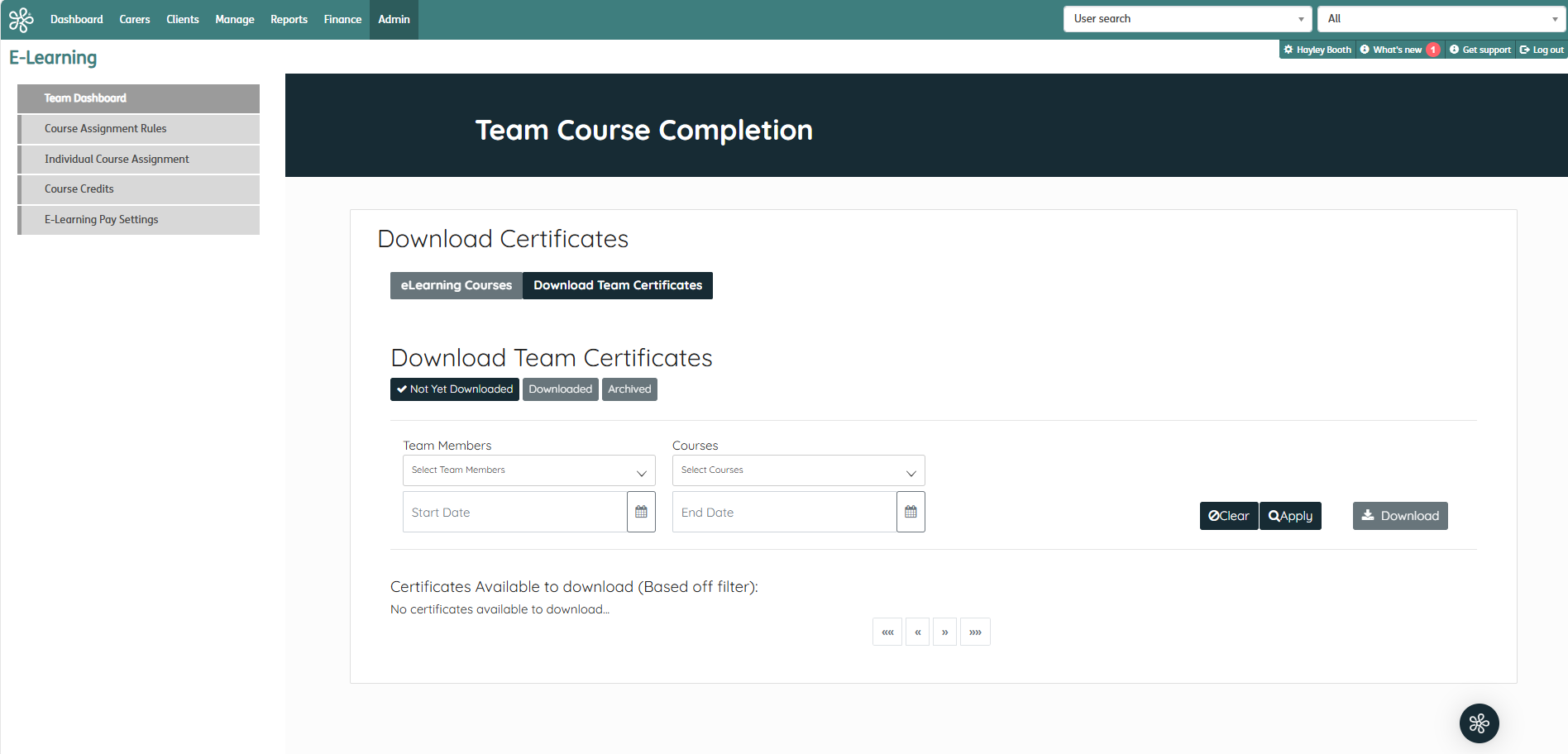Switch to the eLearning Courses tab
The height and width of the screenshot is (754, 1568).
pos(456,285)
